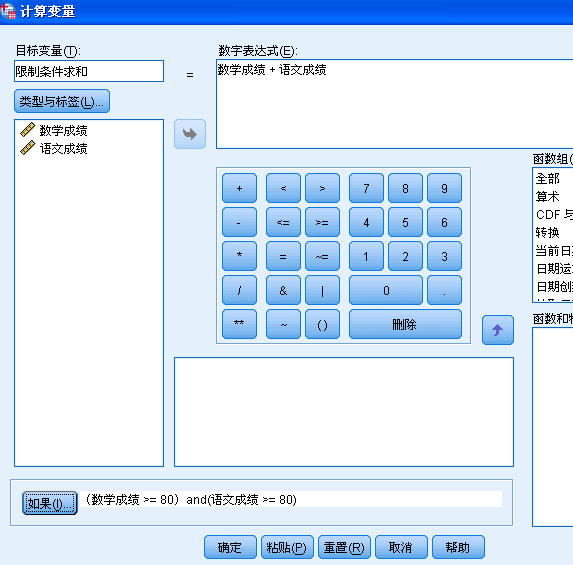This screenshot has height=565, width=573.
Task: Open the 如果 condition dialog
Action: [x=50, y=503]
